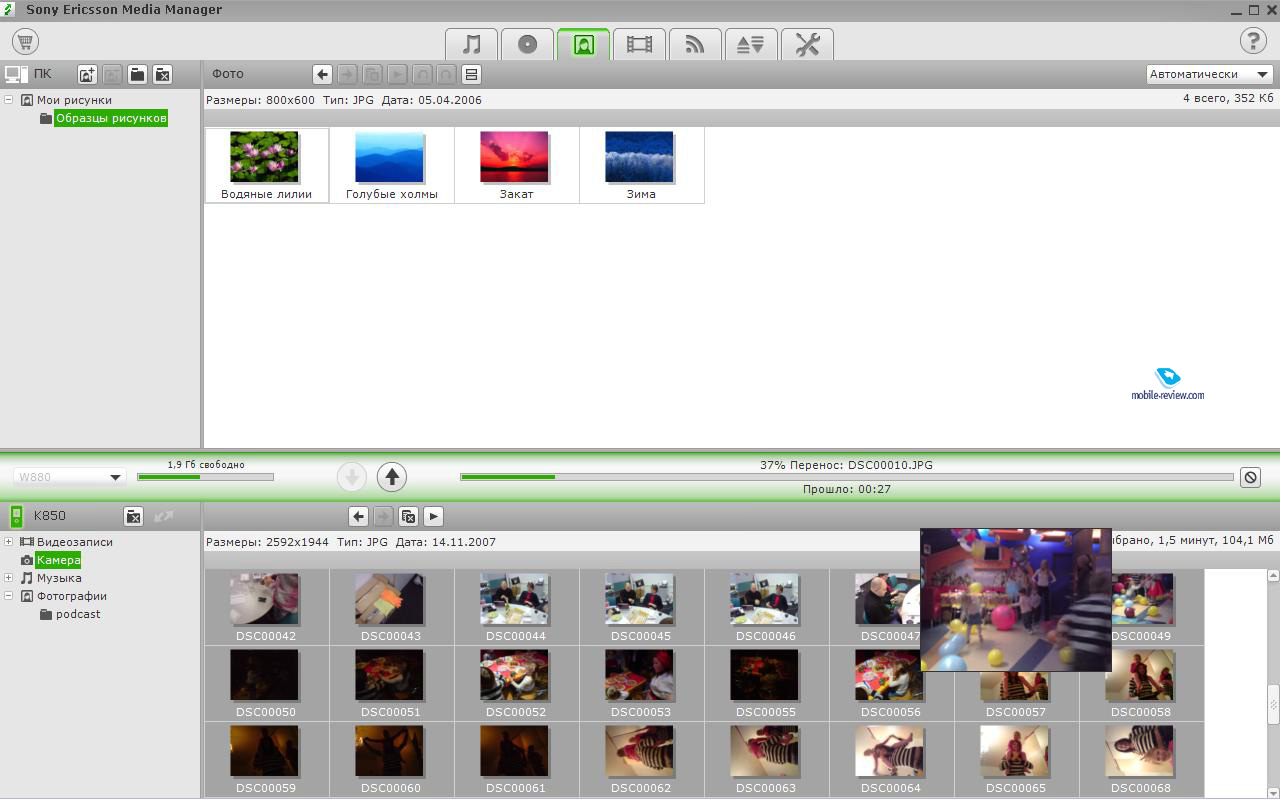Click the scroll down arrow of the photo list
Image resolution: width=1280 pixels, height=800 pixels.
(1273, 792)
